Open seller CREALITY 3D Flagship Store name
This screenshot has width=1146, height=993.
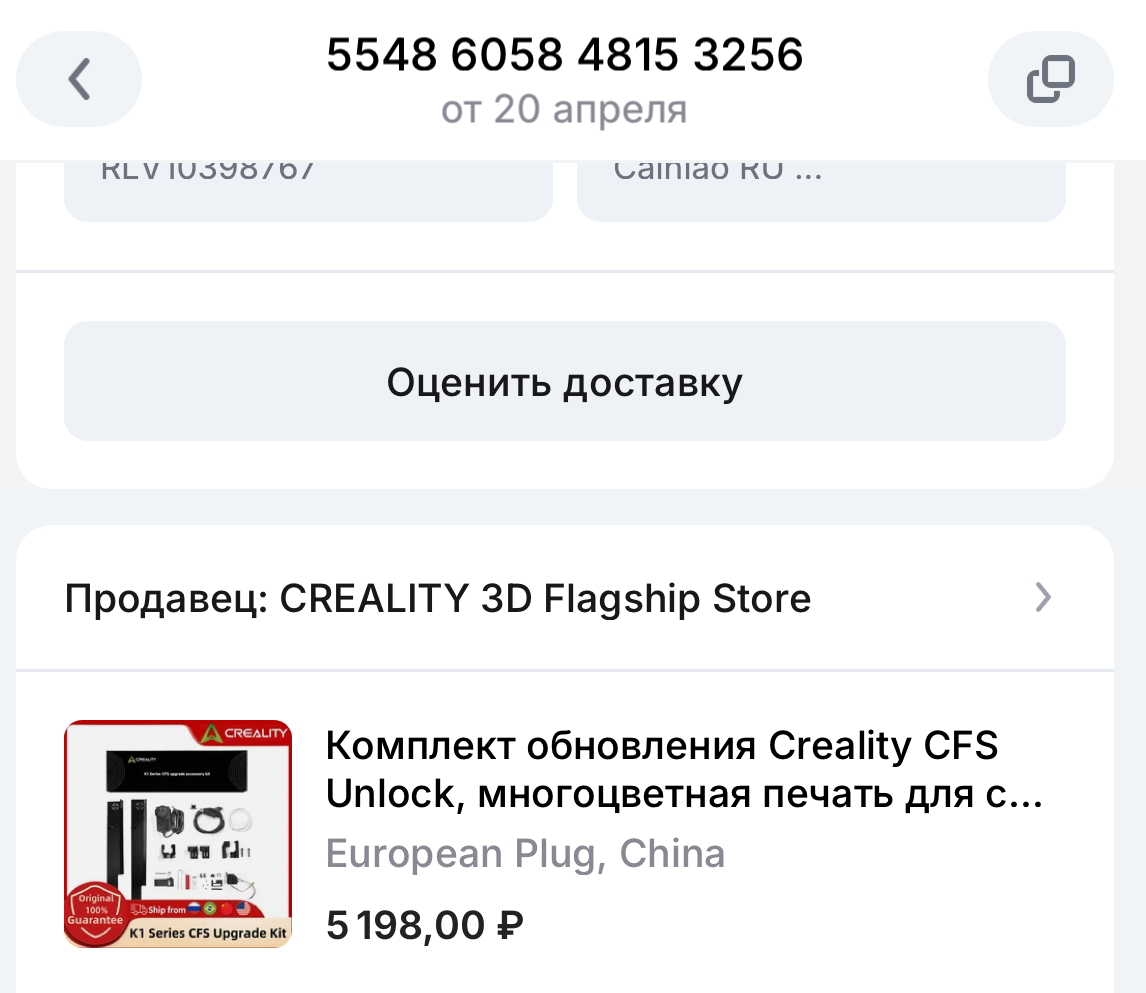pyautogui.click(x=545, y=599)
